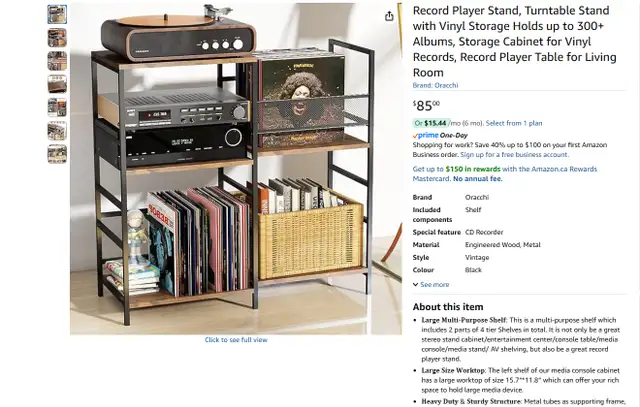This screenshot has width=640, height=407.
Task: Click the chevron beside See more
Action: pyautogui.click(x=416, y=285)
